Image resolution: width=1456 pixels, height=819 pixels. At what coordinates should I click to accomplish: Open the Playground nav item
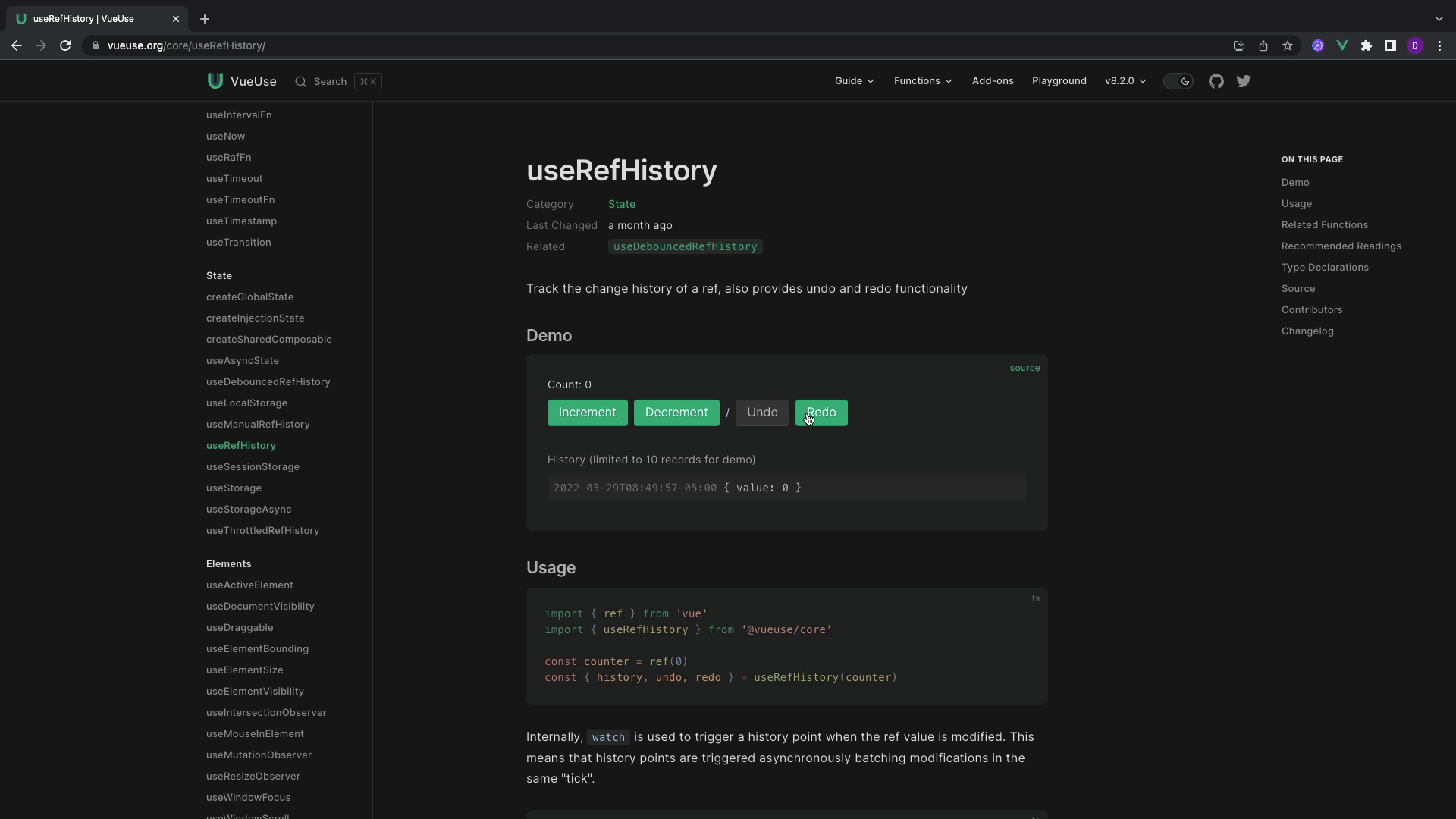click(1059, 81)
